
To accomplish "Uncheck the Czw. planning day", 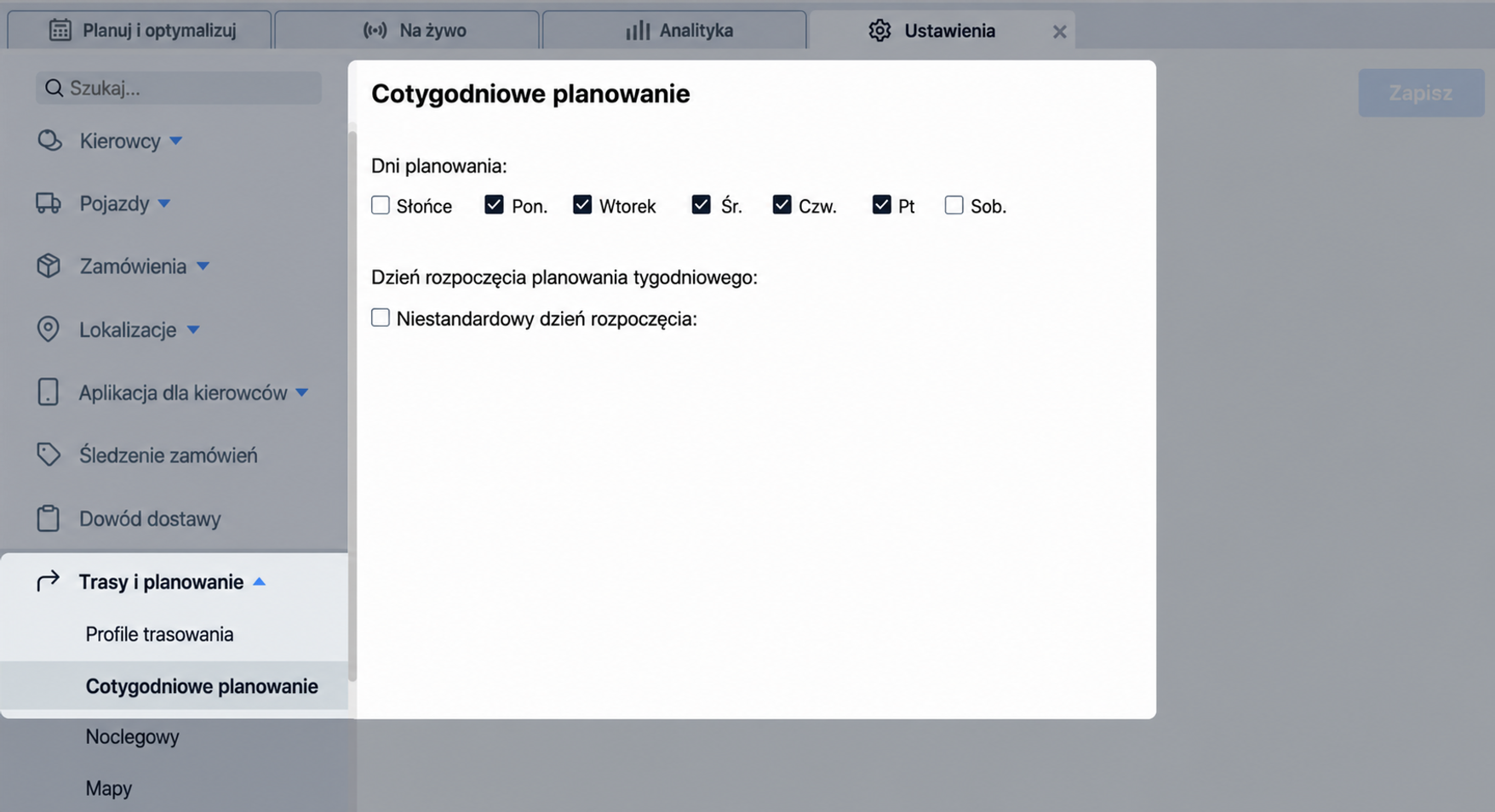I will (x=782, y=205).
